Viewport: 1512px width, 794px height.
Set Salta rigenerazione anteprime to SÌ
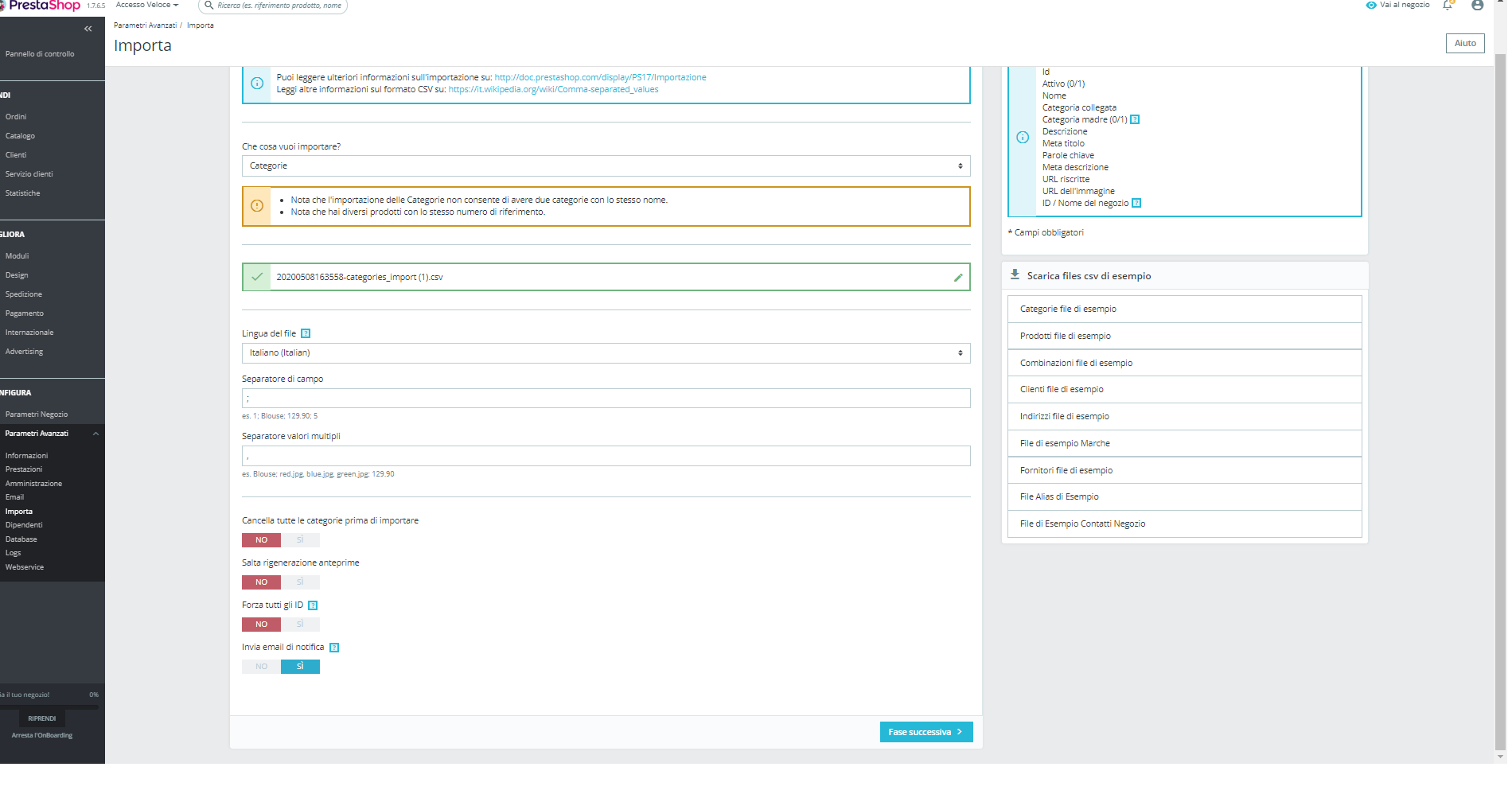(x=300, y=582)
